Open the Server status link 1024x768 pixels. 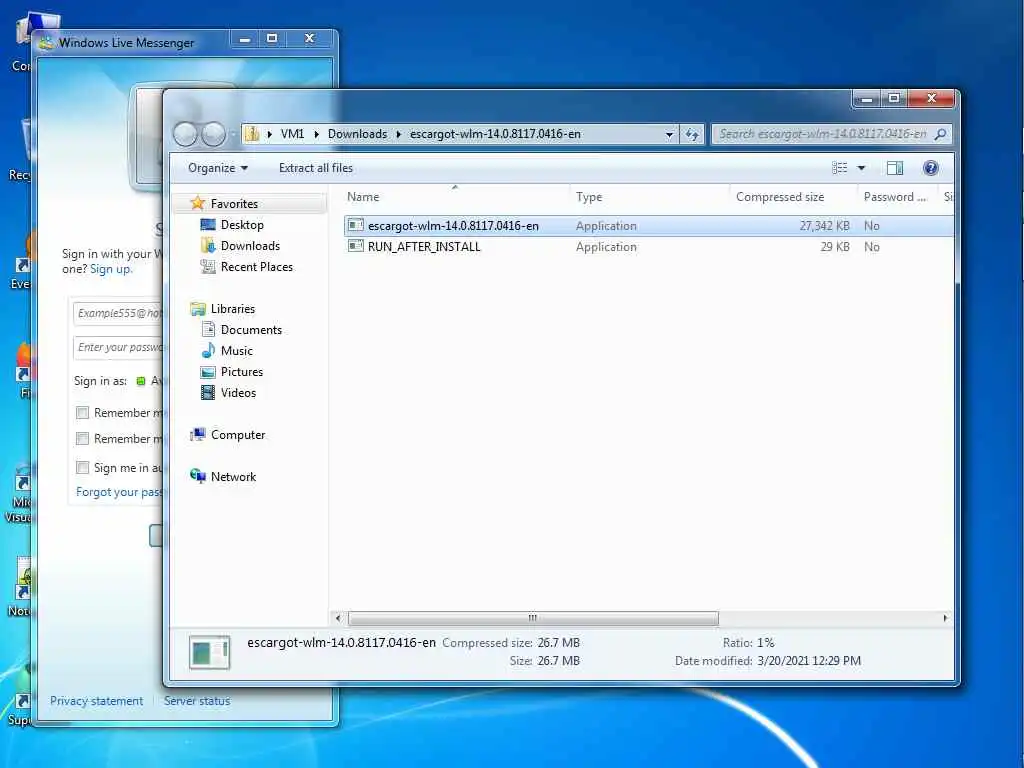point(197,701)
